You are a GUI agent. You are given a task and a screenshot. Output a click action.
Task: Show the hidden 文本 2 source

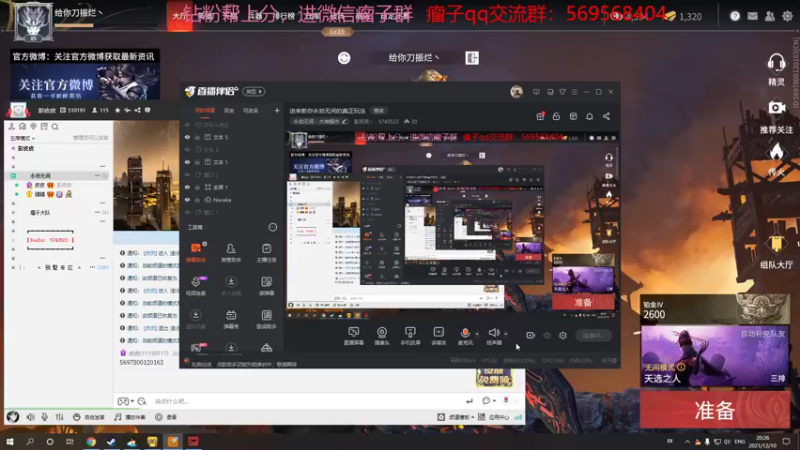click(x=187, y=150)
